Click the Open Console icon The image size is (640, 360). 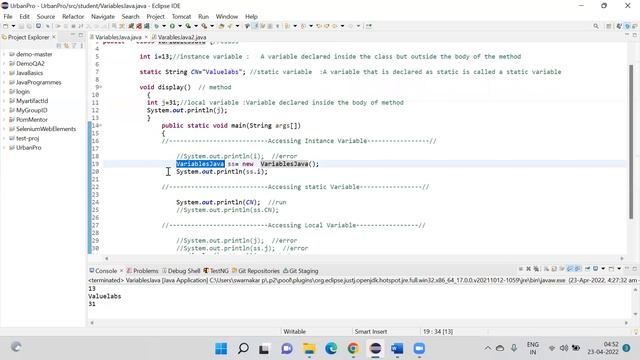(611, 269)
